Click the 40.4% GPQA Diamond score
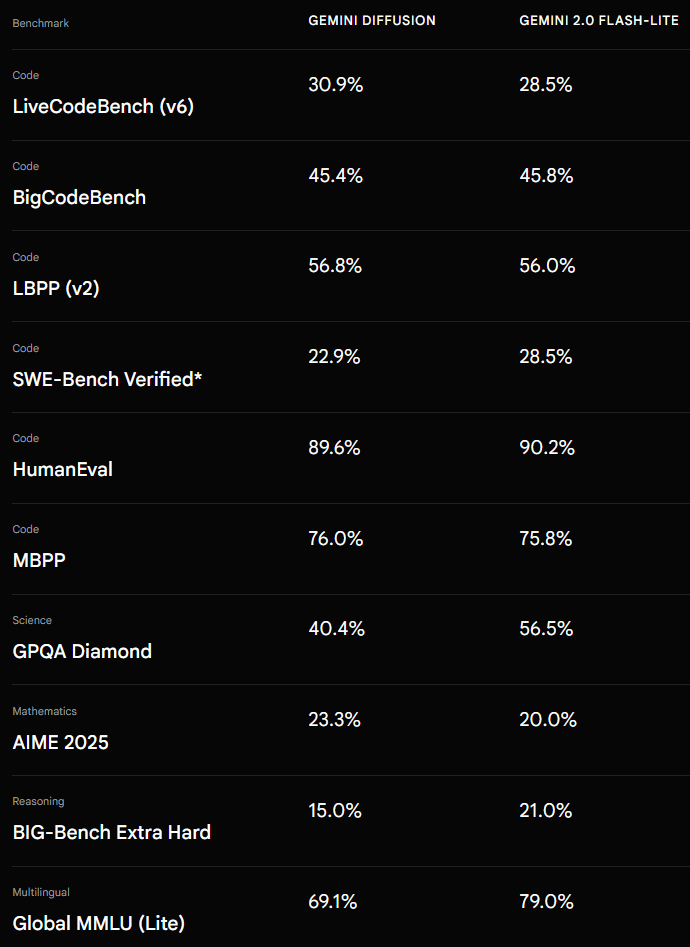The height and width of the screenshot is (947, 690). pyautogui.click(x=337, y=629)
